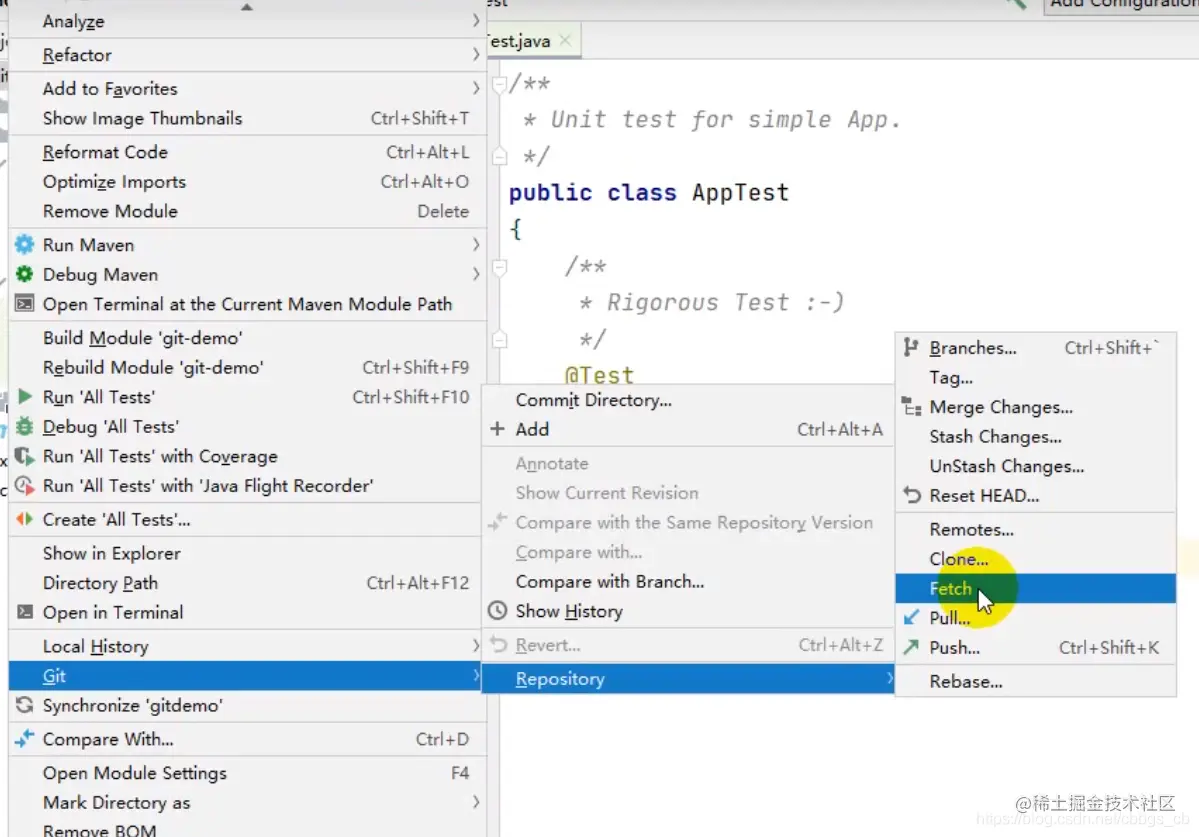Switch to the AppTest.java editor tab

click(x=520, y=41)
